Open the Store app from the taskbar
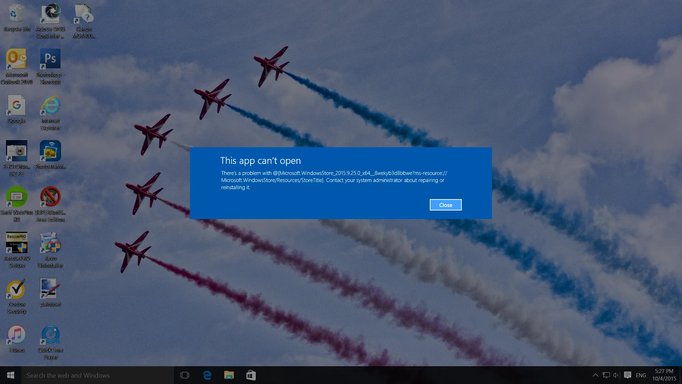Screen dimensions: 682x384 click(x=251, y=375)
